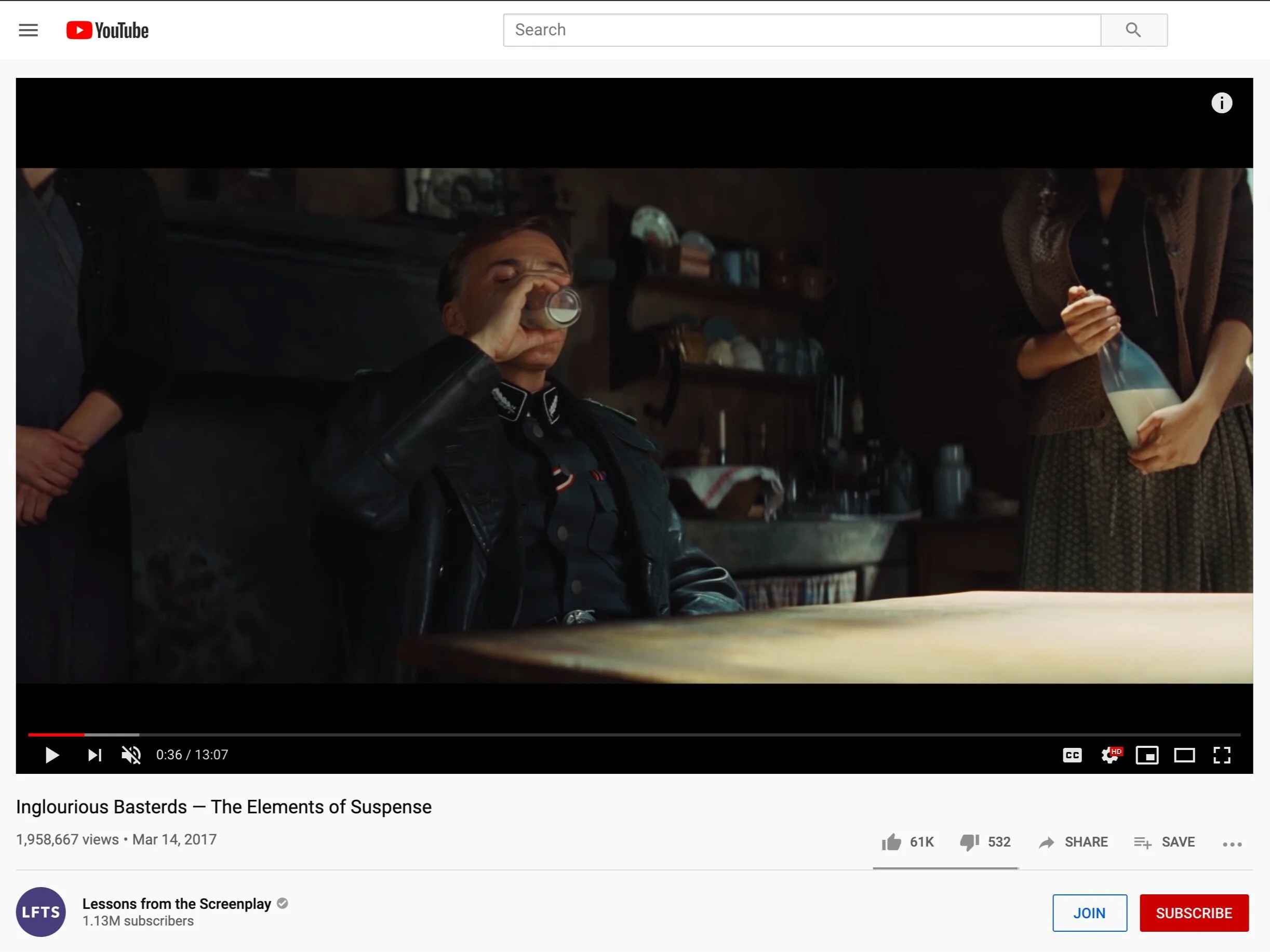
Task: Click in the Search input field
Action: click(801, 30)
